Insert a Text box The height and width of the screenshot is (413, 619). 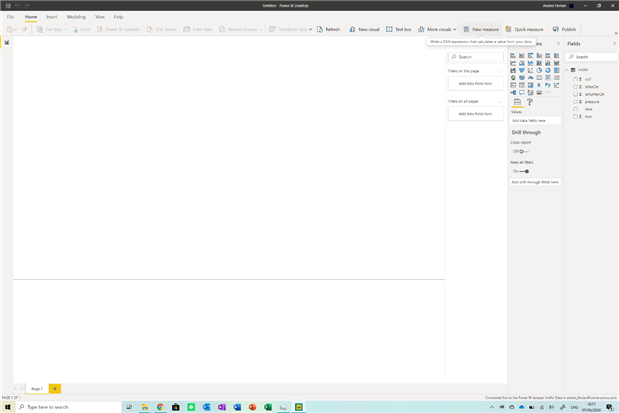coord(399,29)
